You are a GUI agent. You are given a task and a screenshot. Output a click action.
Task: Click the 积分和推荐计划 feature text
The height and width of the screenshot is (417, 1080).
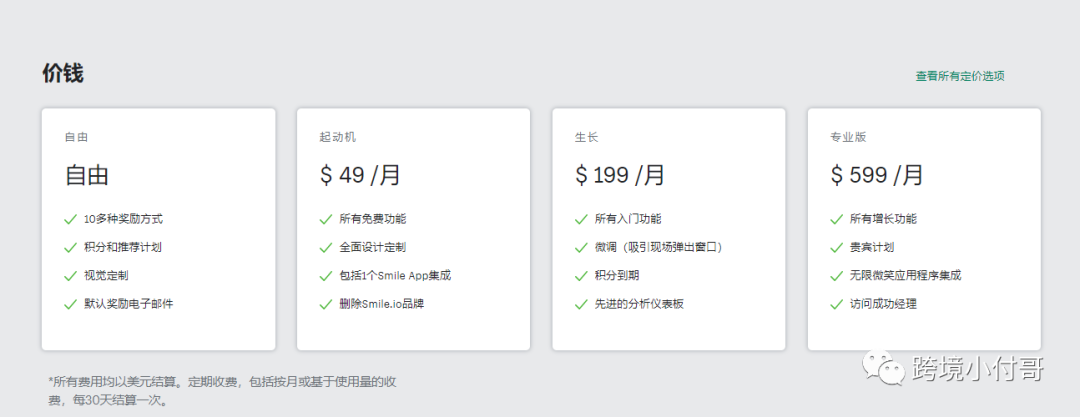coord(123,247)
